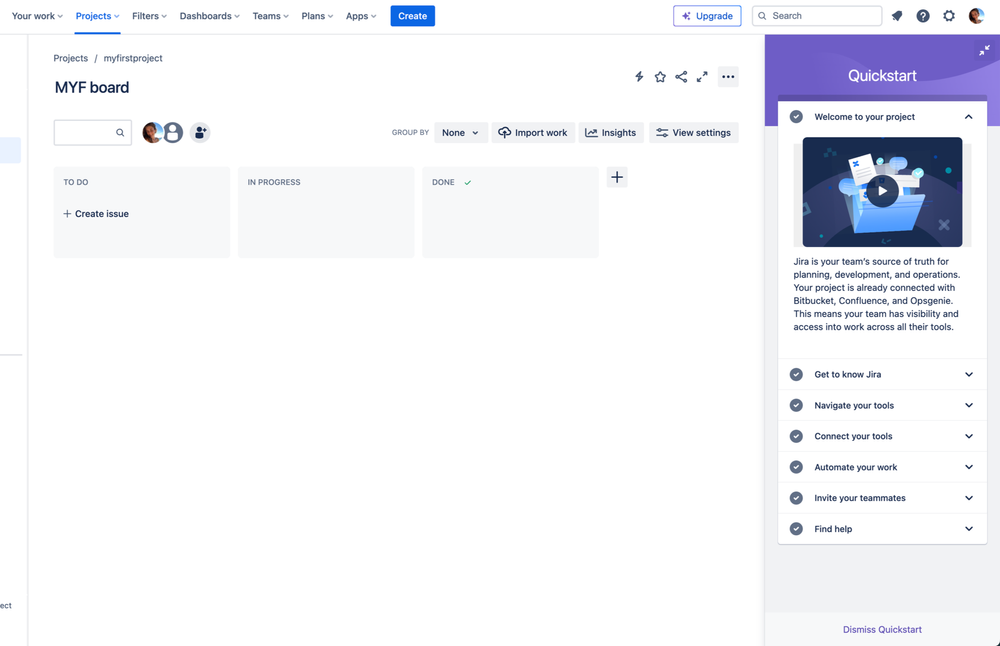Click the IN PROGRESS column header
This screenshot has height=646, width=1000.
click(x=274, y=182)
